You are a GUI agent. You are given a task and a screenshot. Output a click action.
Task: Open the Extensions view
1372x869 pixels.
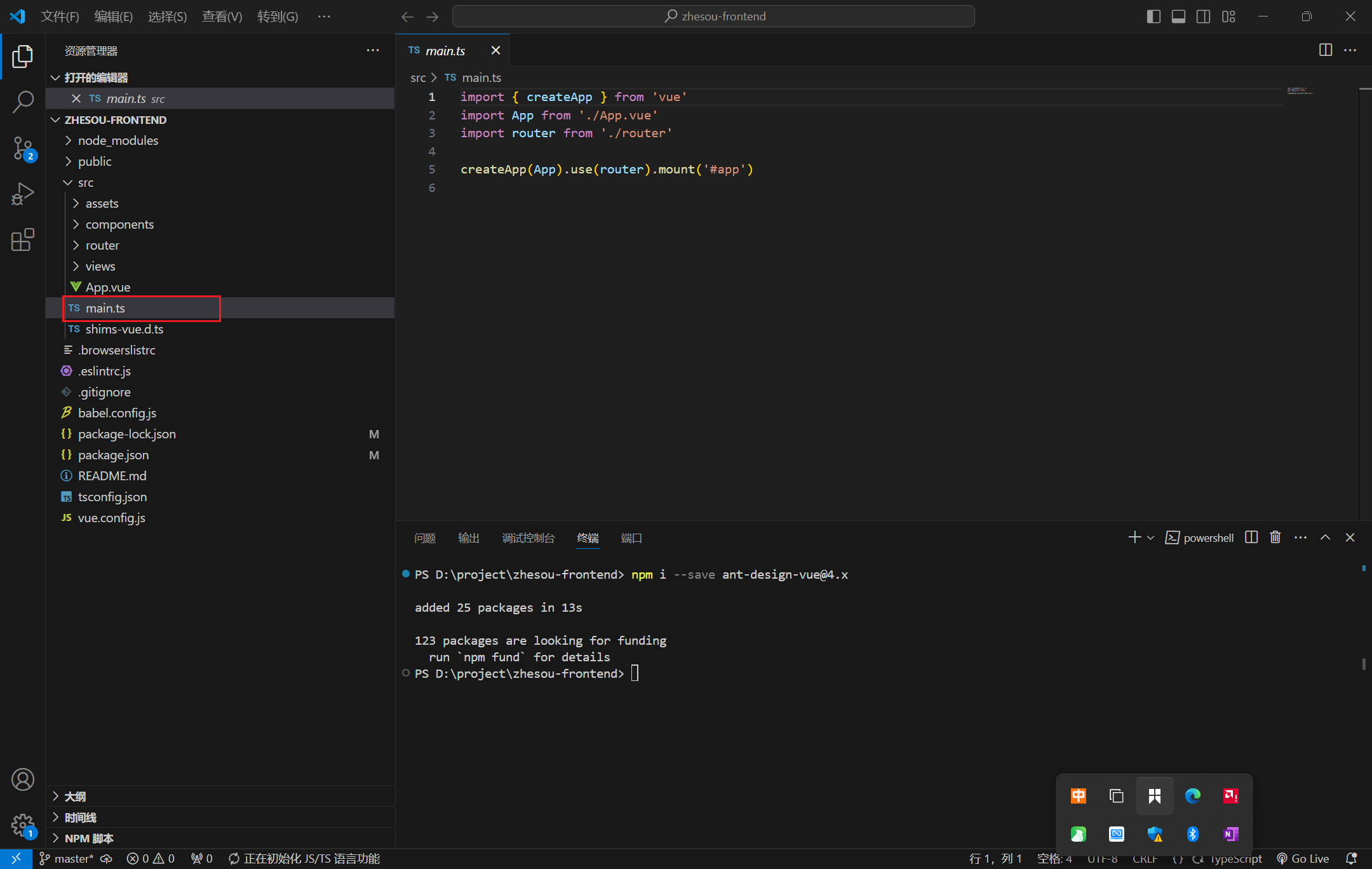pos(23,239)
